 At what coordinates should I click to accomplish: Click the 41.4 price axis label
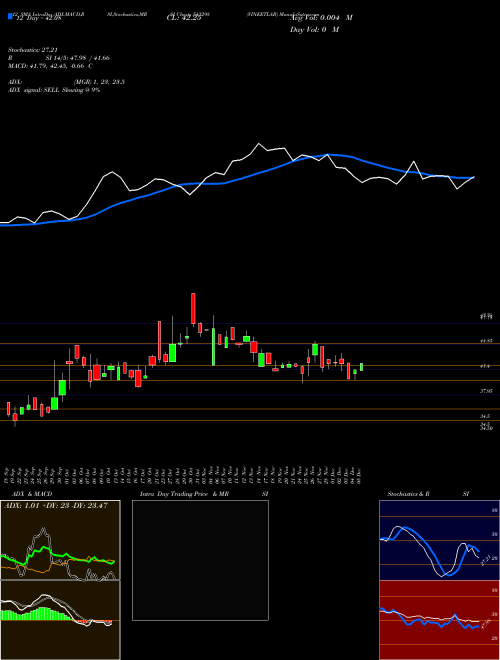click(x=485, y=366)
